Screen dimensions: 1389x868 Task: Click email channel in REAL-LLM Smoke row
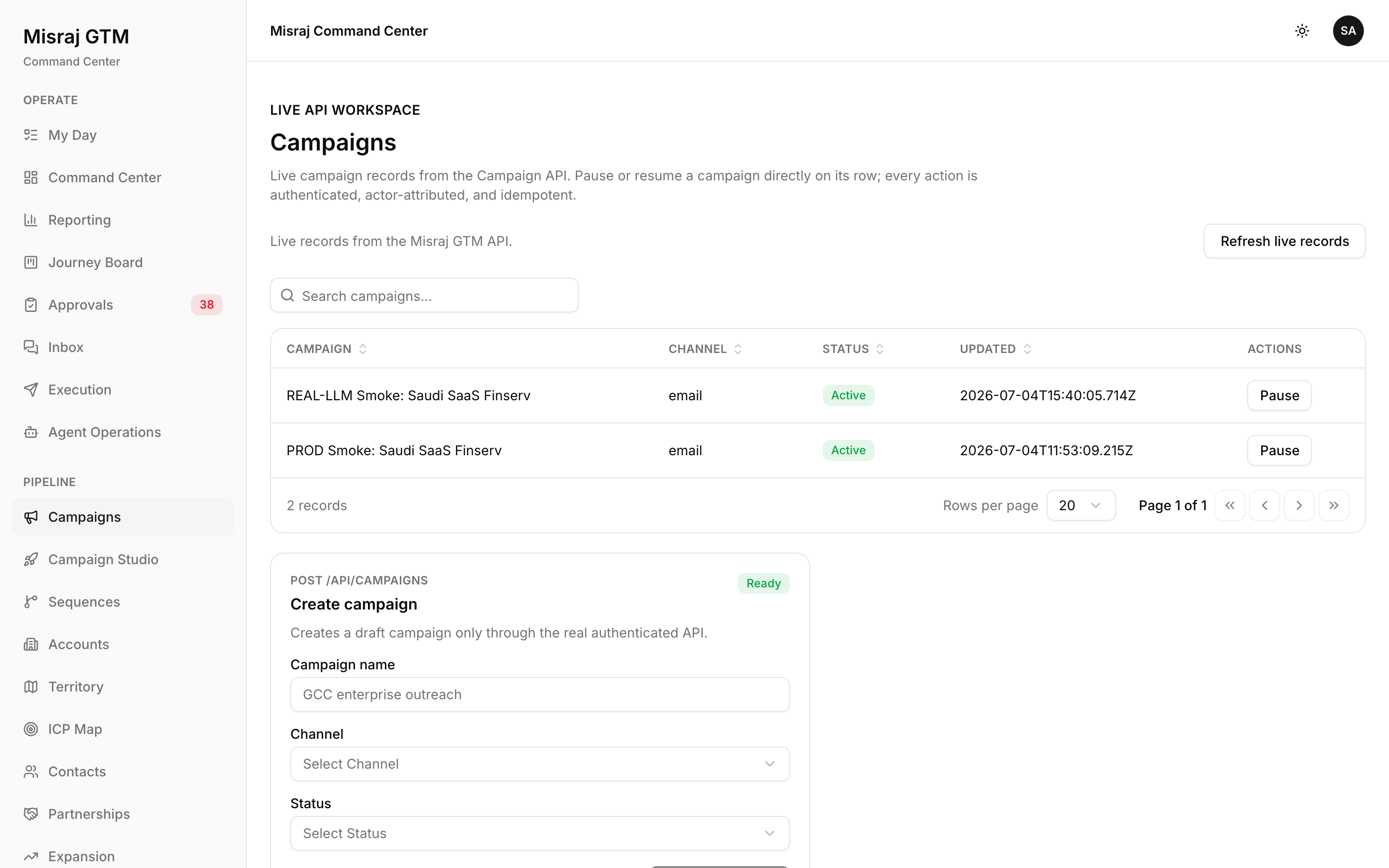[x=685, y=395]
